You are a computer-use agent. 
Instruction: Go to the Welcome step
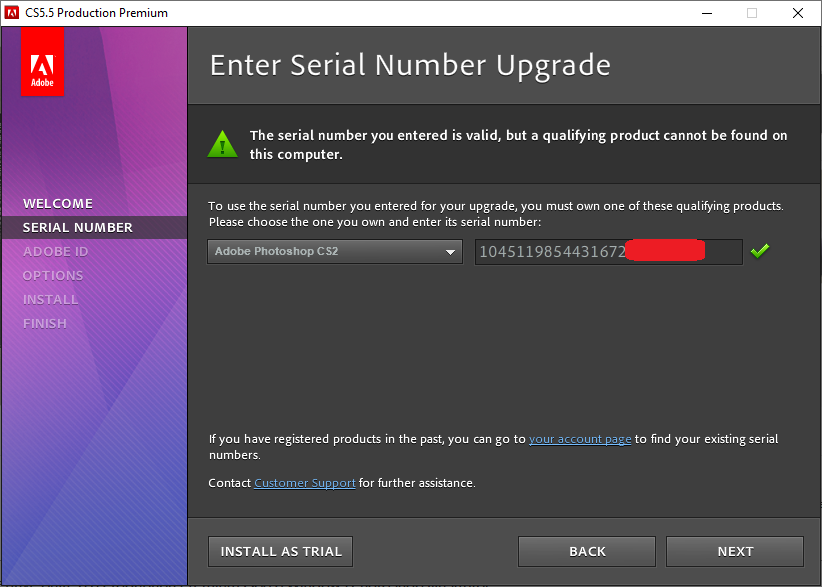coord(58,203)
